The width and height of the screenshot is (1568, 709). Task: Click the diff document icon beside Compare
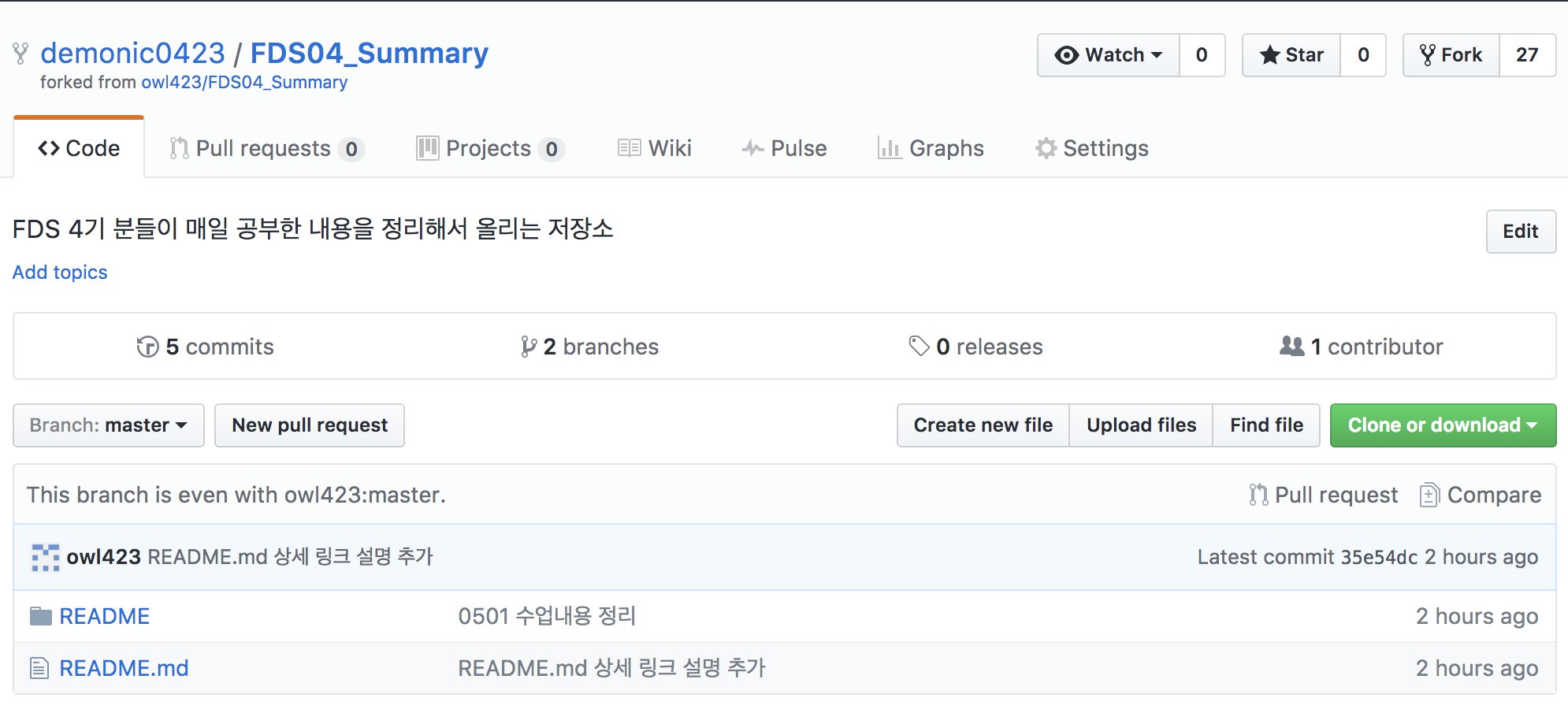pos(1429,495)
